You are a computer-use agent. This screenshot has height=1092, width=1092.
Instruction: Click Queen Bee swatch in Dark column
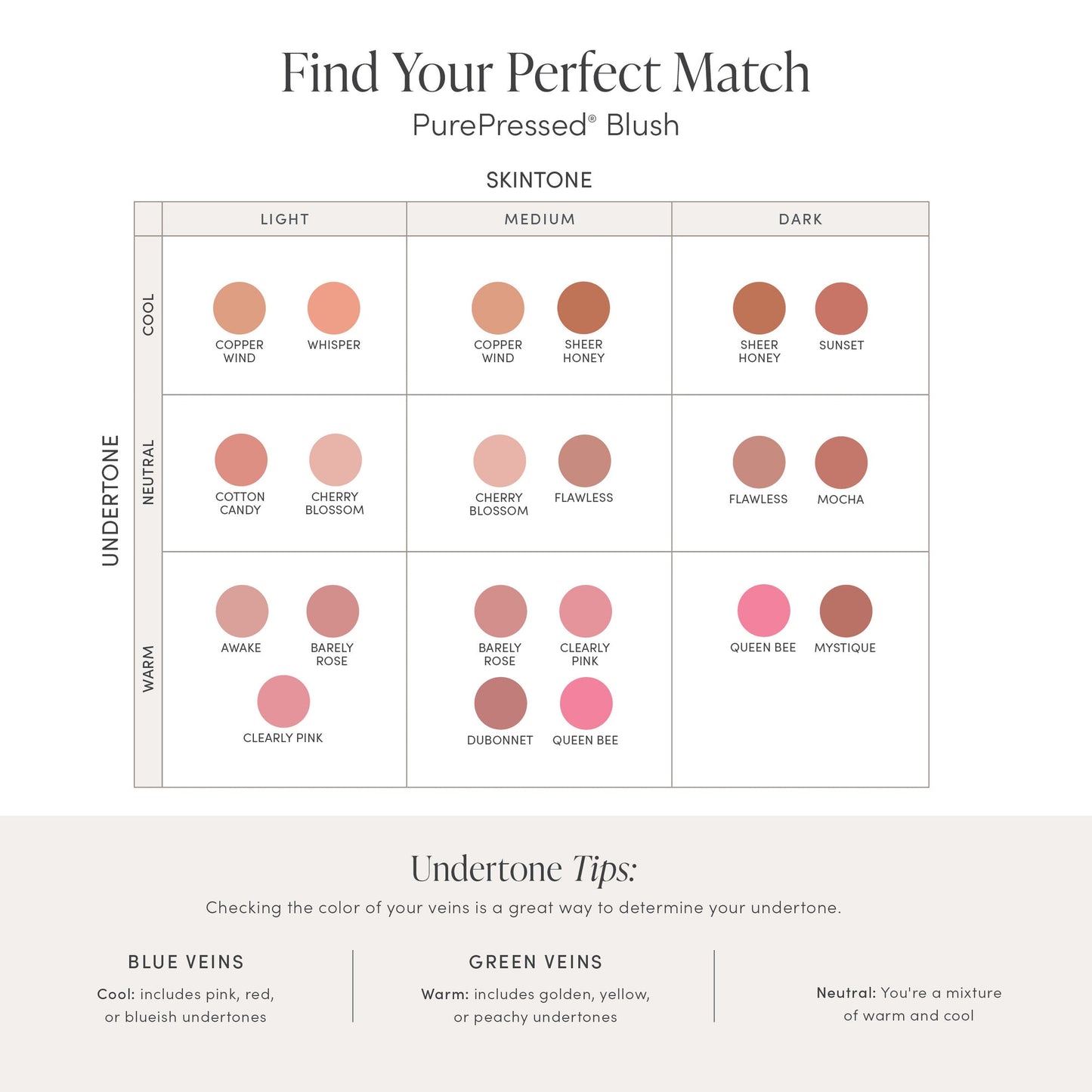763,611
